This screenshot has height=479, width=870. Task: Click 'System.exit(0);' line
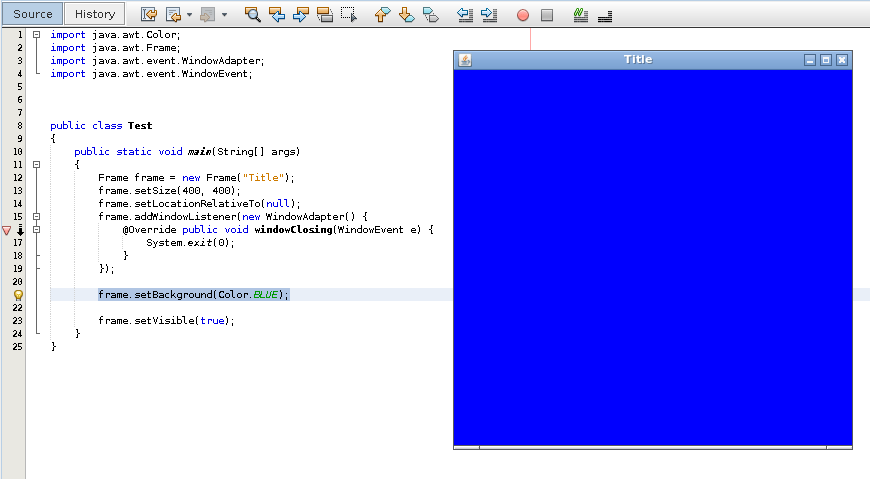[190, 243]
